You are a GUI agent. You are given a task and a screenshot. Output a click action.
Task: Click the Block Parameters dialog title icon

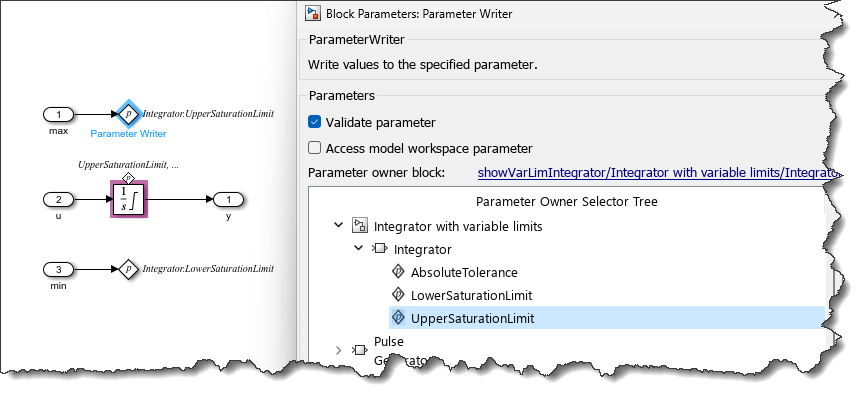pos(313,14)
